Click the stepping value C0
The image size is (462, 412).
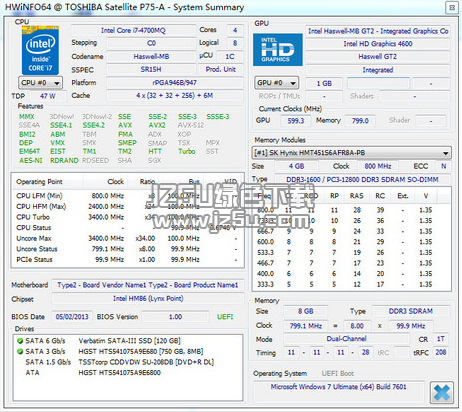click(151, 43)
